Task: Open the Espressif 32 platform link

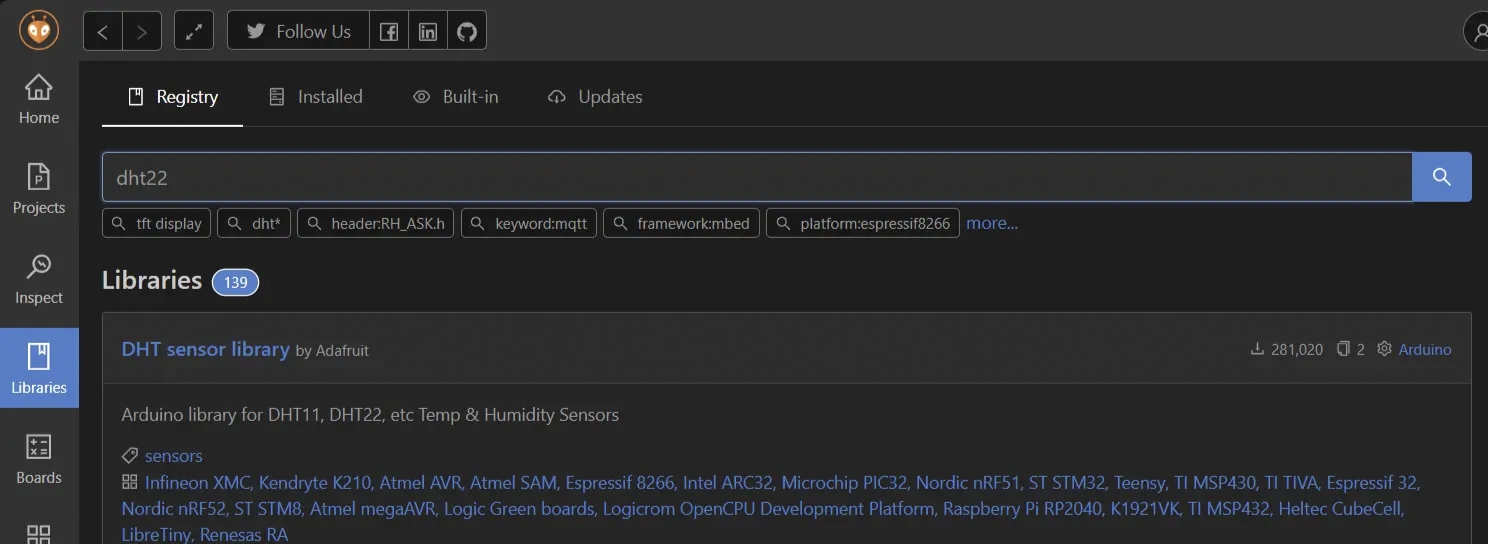Action: pos(1372,482)
